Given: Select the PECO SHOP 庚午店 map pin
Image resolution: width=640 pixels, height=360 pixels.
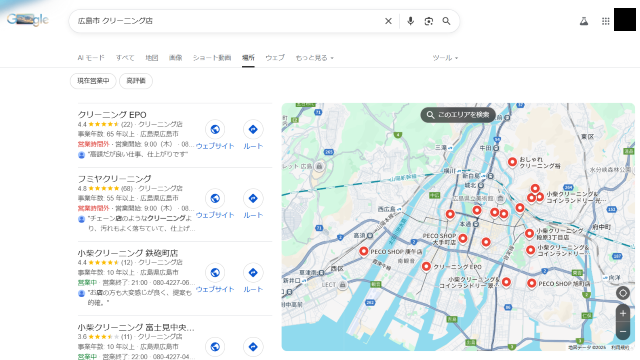Looking at the screenshot, I should click(364, 251).
